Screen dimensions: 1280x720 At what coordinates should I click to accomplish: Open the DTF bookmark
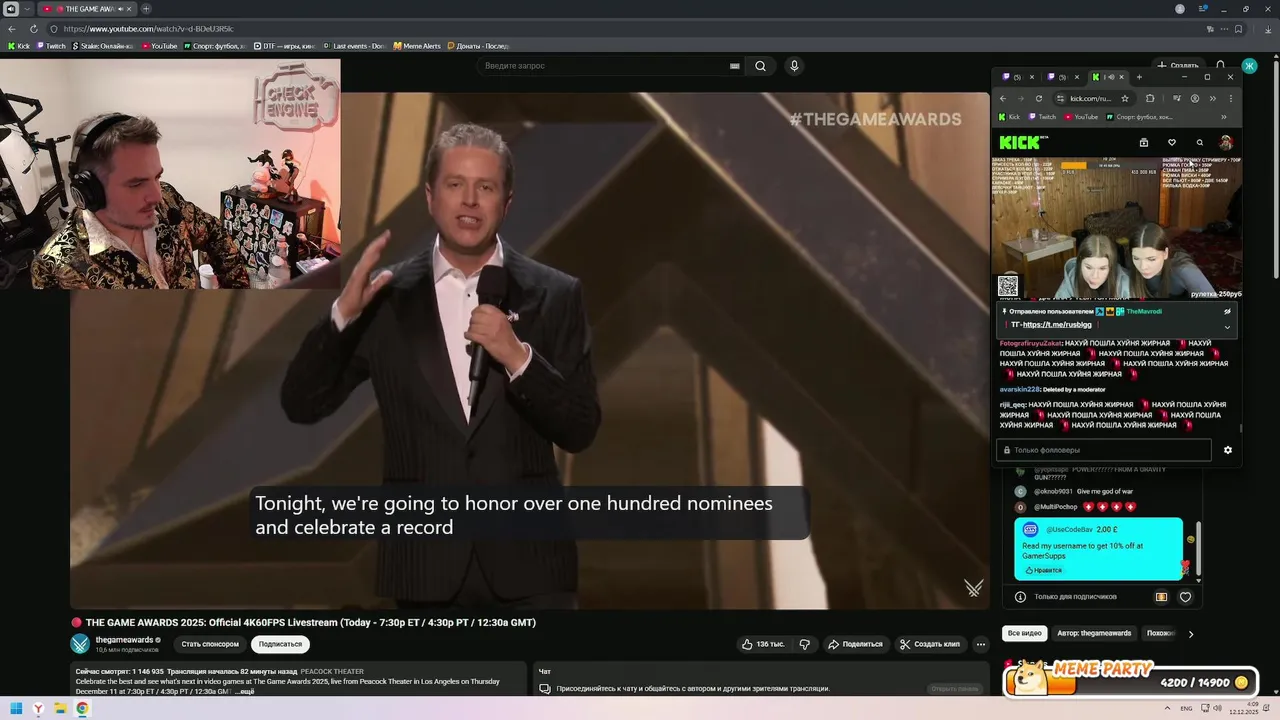tap(284, 46)
